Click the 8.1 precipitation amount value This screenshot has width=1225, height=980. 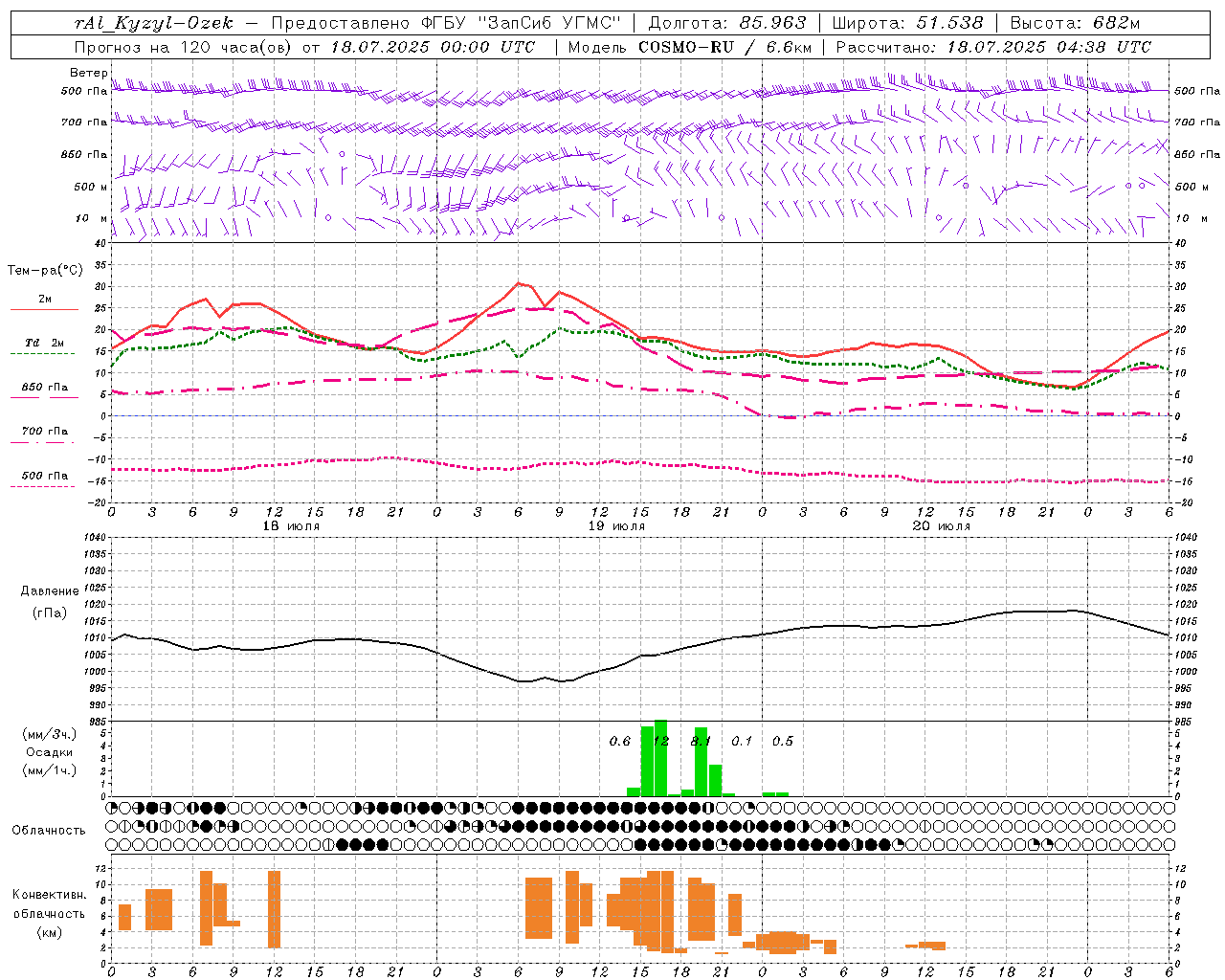click(x=701, y=742)
